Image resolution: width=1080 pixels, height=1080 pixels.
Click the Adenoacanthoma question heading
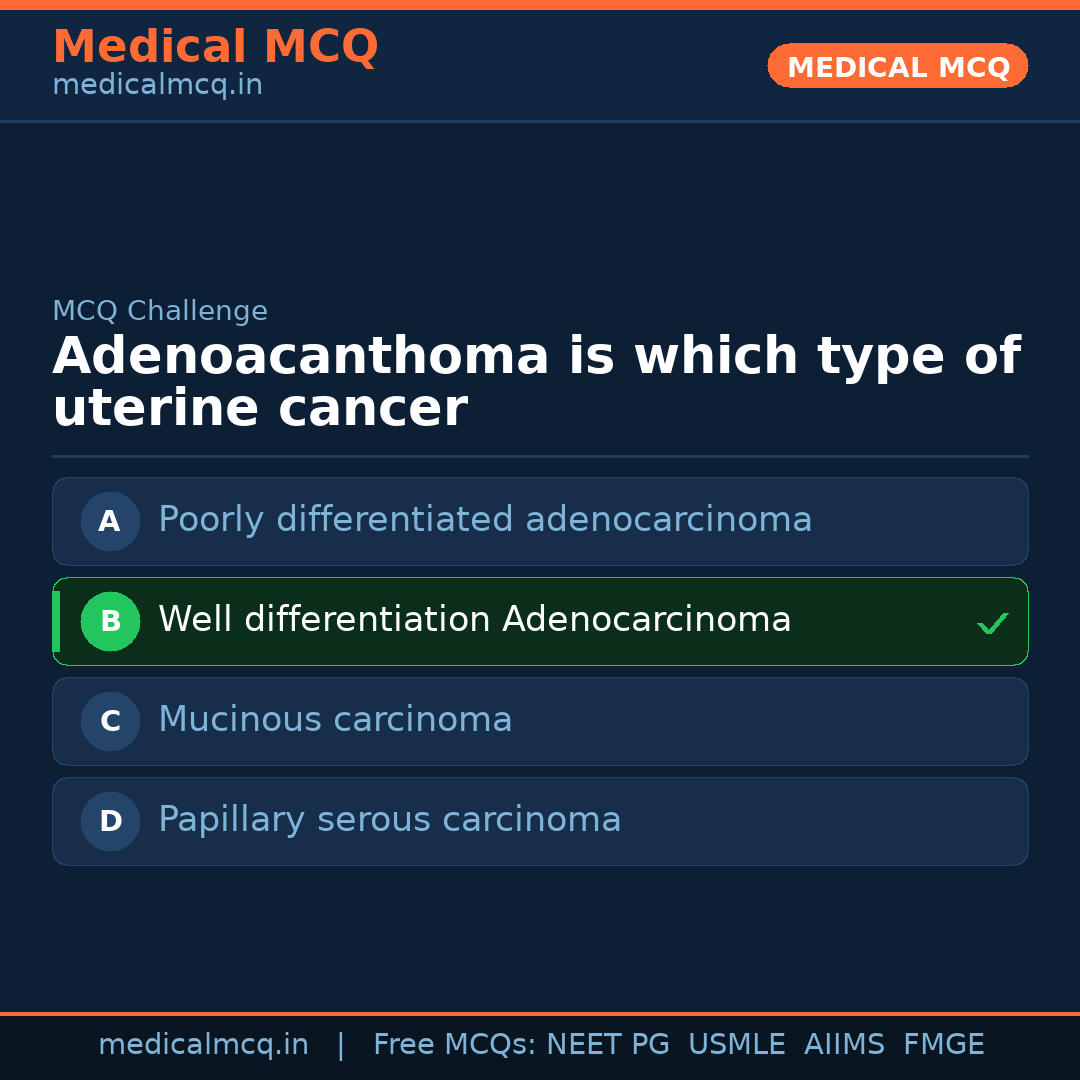[x=536, y=383]
